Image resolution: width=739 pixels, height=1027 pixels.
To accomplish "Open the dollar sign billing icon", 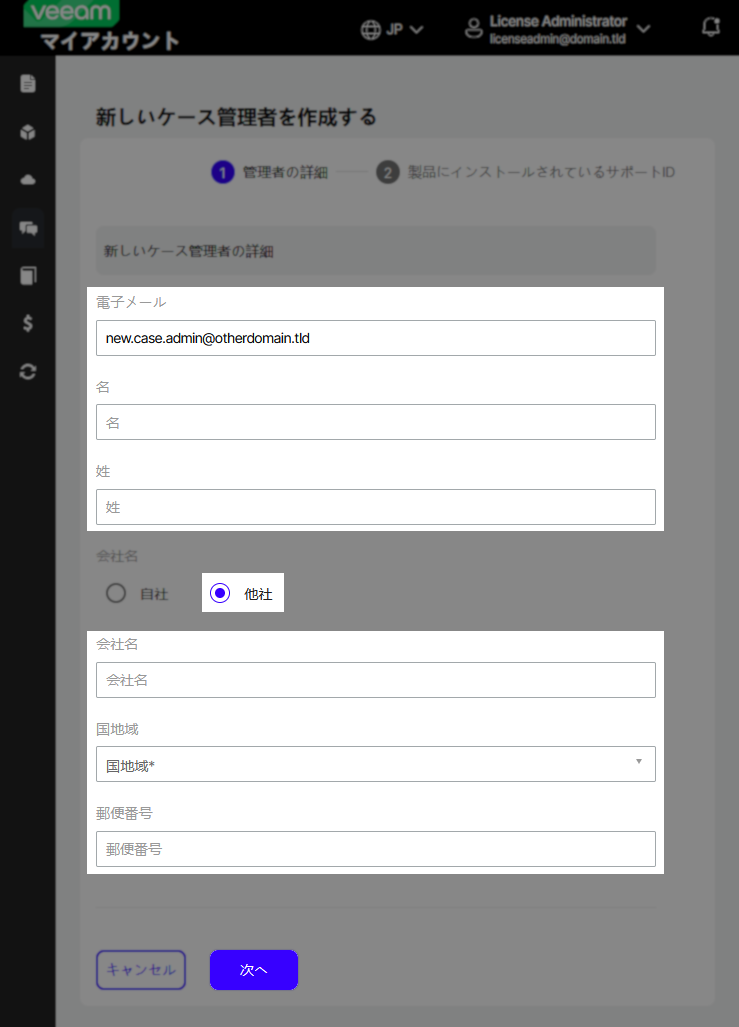I will pyautogui.click(x=28, y=323).
